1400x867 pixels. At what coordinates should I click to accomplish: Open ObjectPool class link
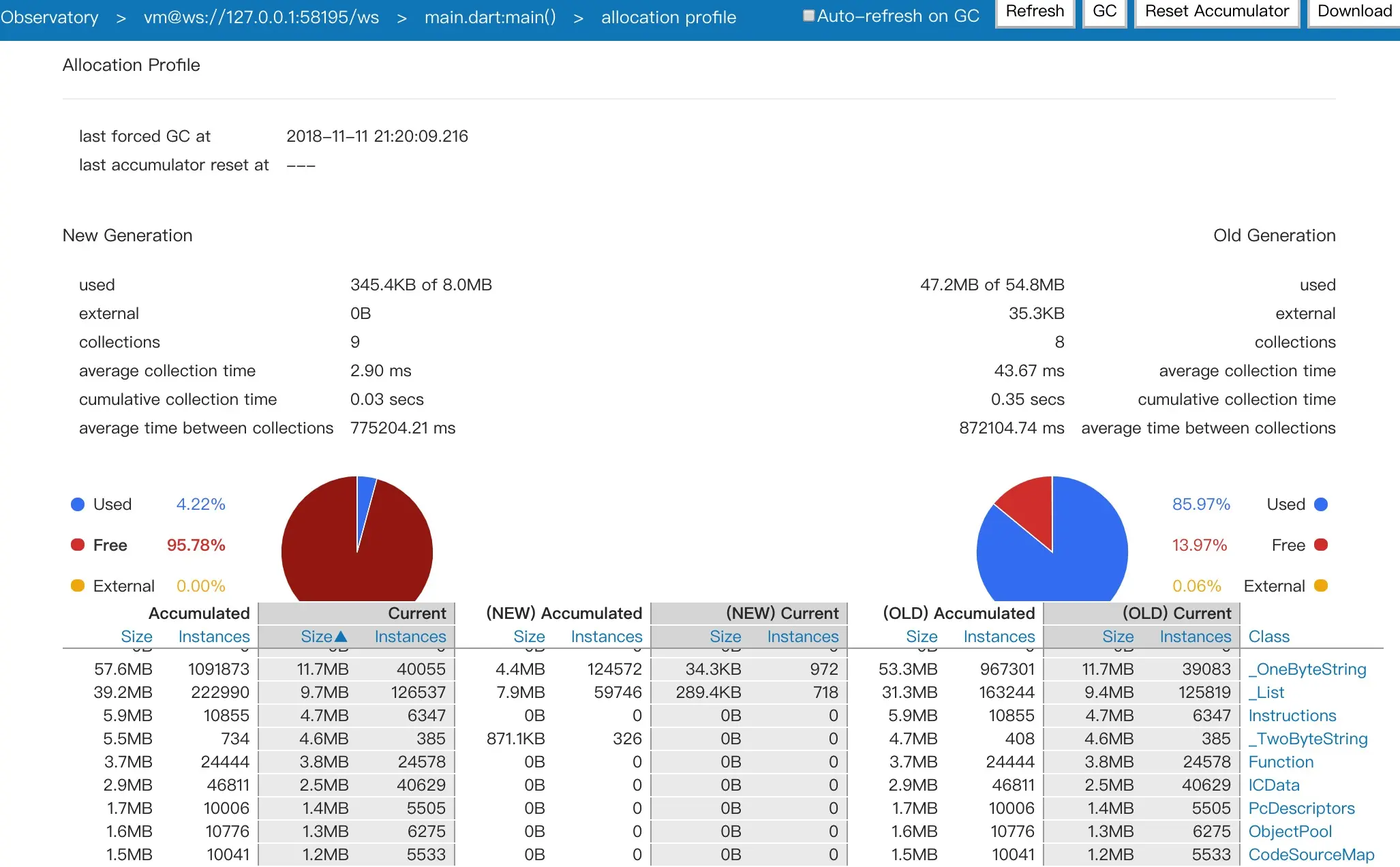pyautogui.click(x=1290, y=832)
